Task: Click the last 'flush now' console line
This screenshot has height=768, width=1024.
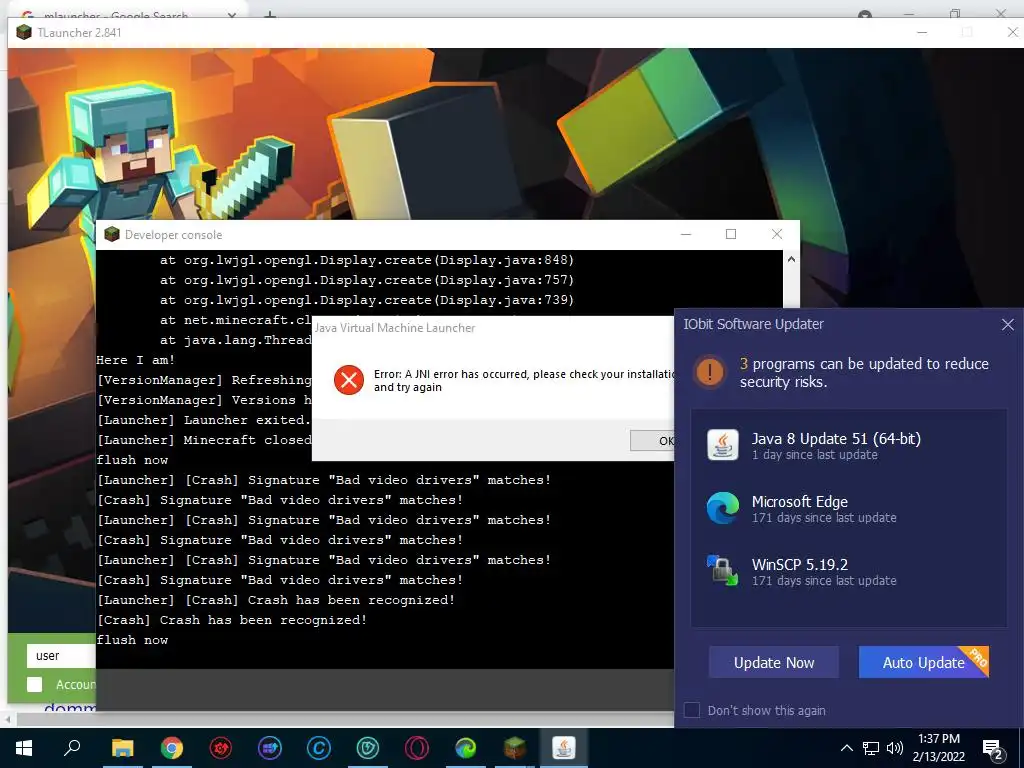Action: click(x=132, y=640)
